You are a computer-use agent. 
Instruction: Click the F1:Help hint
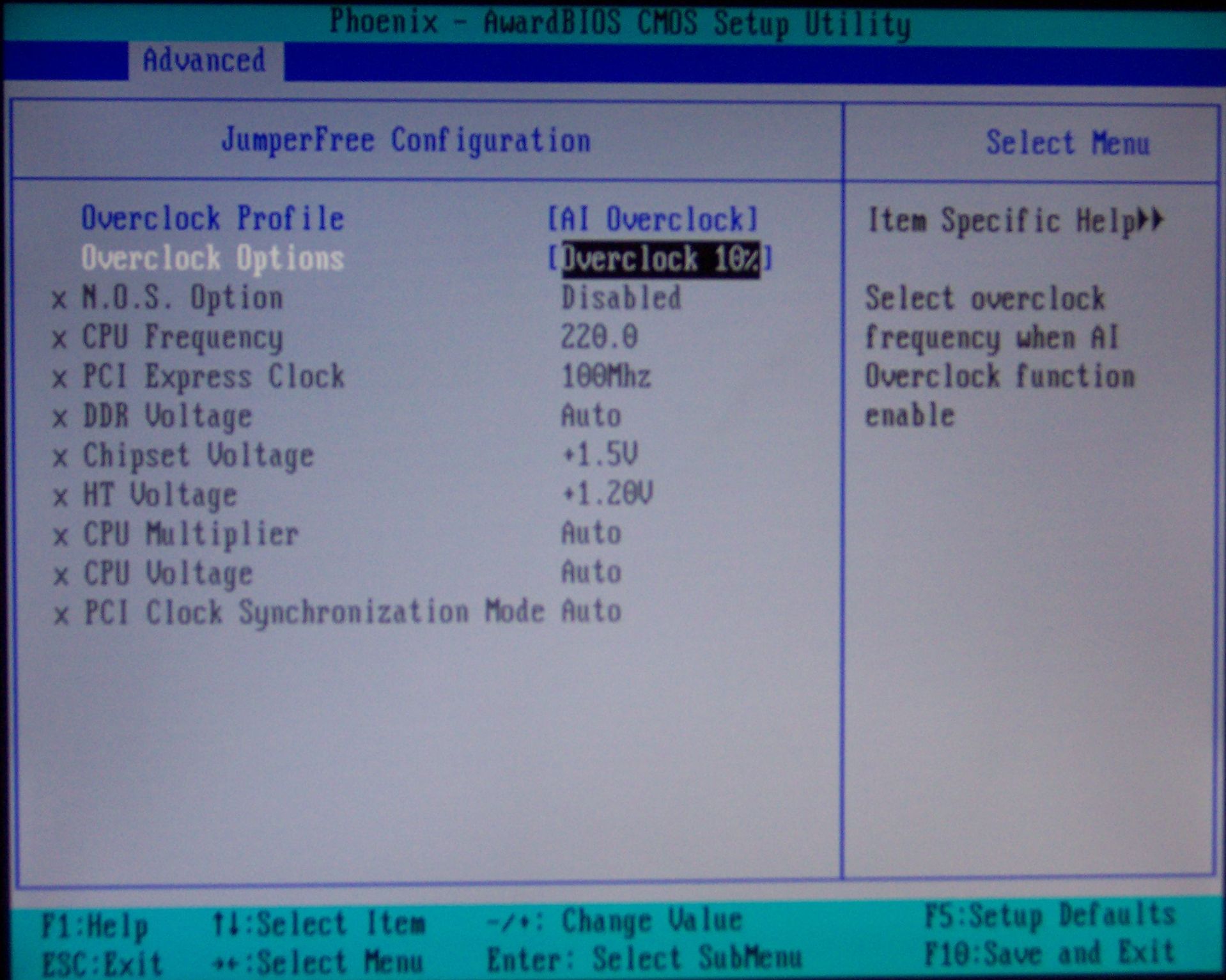click(95, 926)
